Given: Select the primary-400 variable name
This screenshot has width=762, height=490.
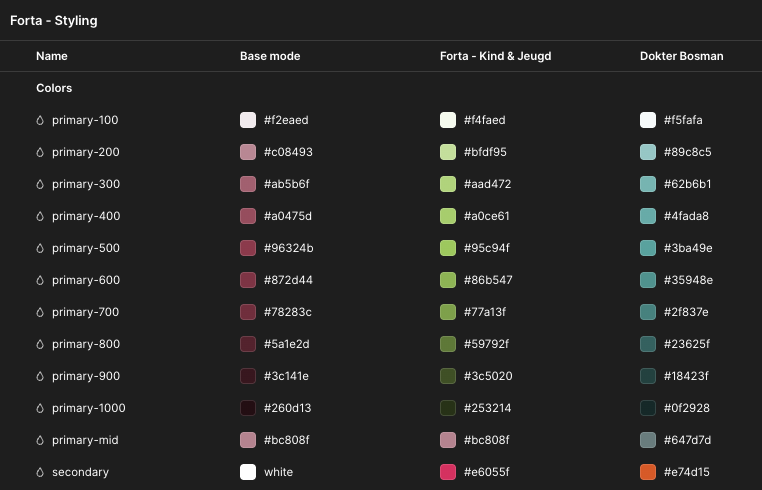Looking at the screenshot, I should pos(86,216).
